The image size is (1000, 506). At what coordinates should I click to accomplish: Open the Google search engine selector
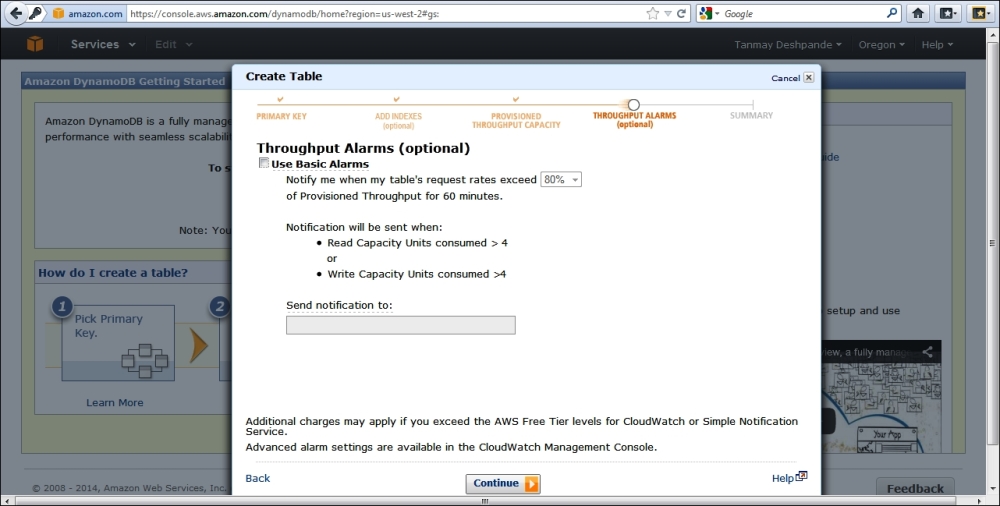click(709, 13)
